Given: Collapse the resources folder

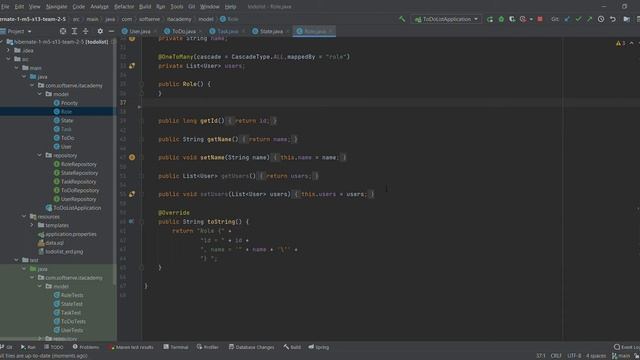Looking at the screenshot, I should click(x=24, y=216).
